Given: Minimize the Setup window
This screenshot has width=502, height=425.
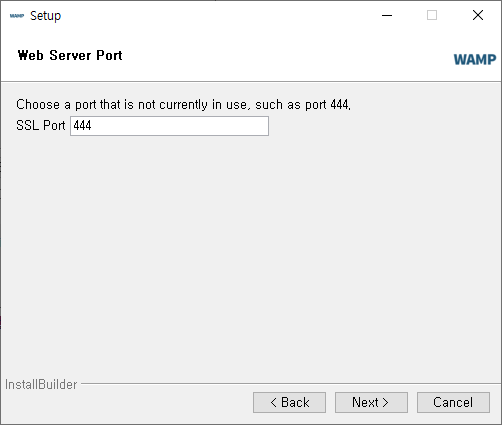Looking at the screenshot, I should (387, 15).
